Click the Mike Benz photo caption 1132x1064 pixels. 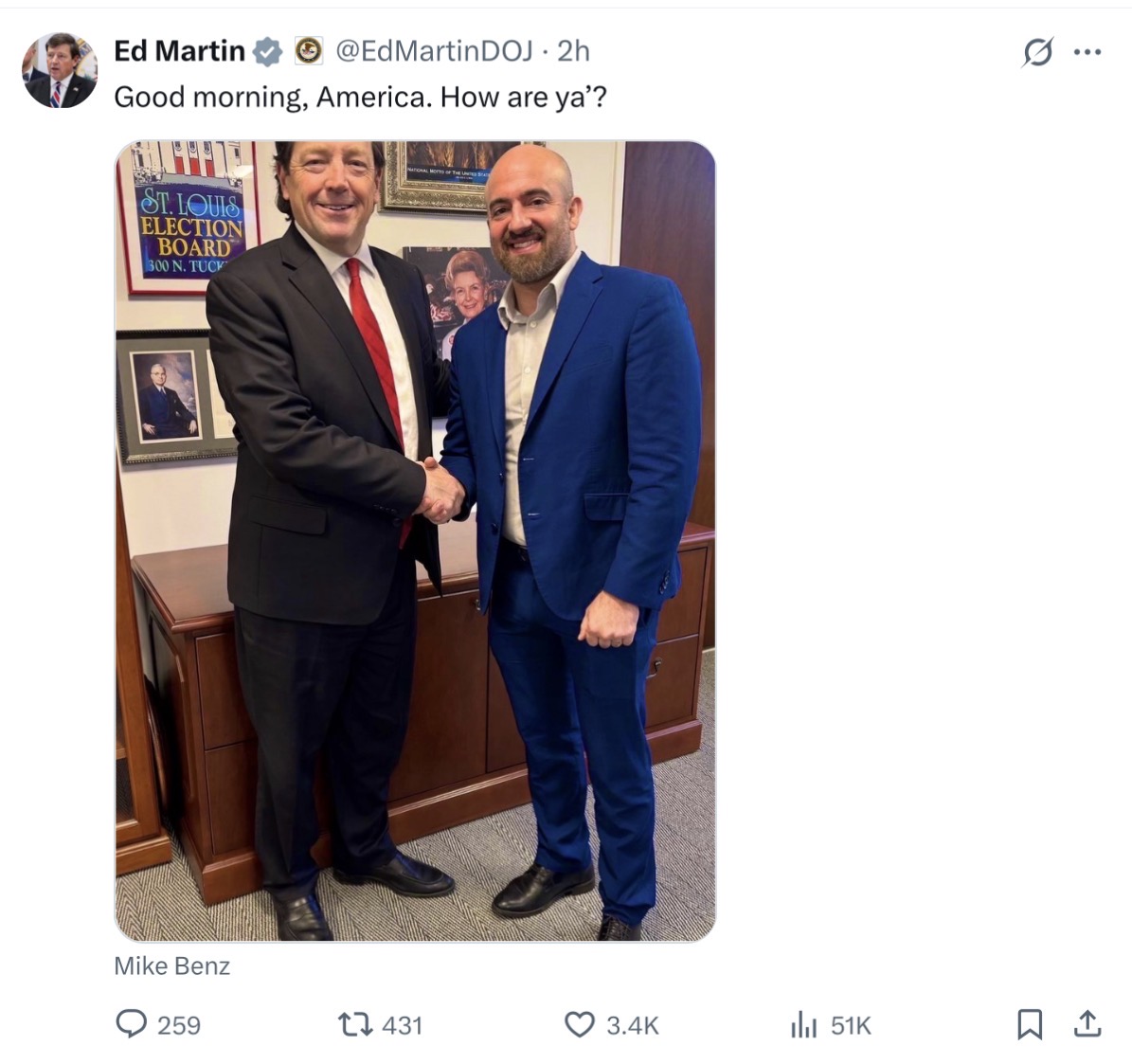tap(171, 966)
